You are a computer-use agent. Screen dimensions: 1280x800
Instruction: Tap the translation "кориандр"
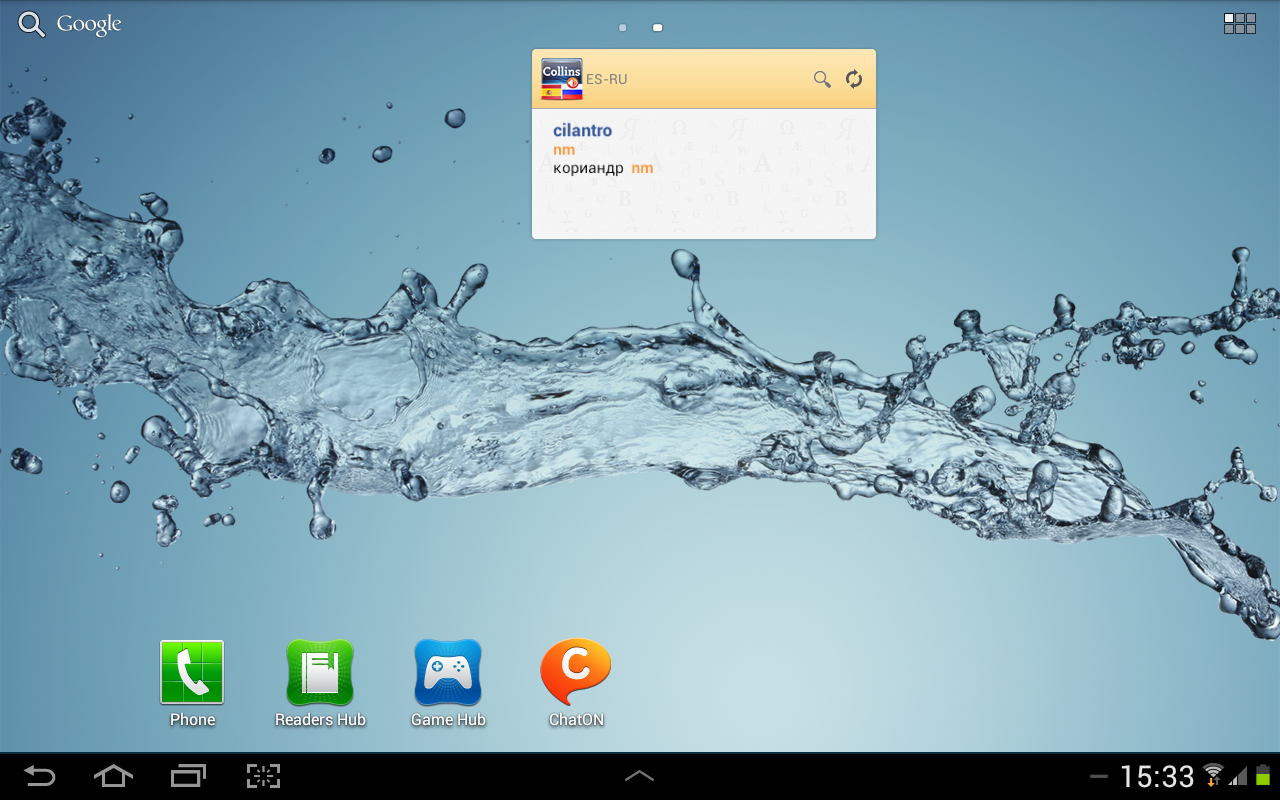[588, 168]
